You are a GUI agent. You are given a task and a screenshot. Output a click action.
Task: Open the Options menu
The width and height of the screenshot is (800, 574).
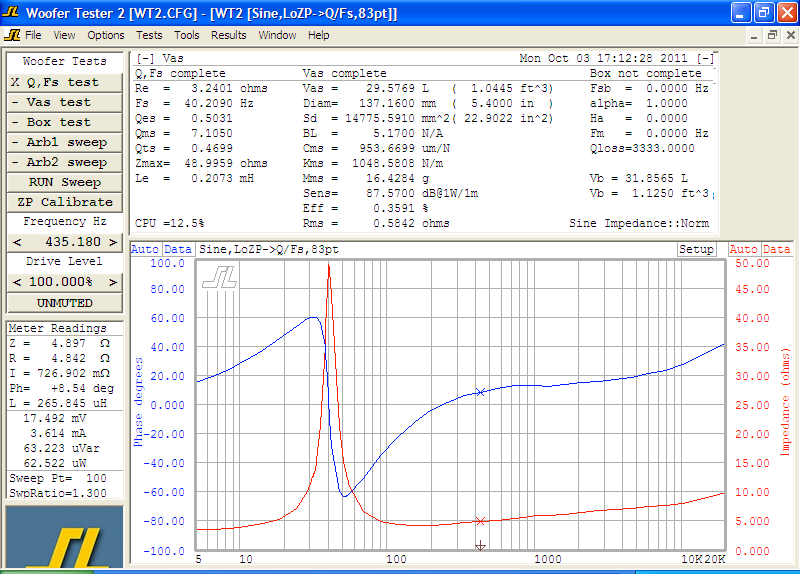tap(106, 35)
